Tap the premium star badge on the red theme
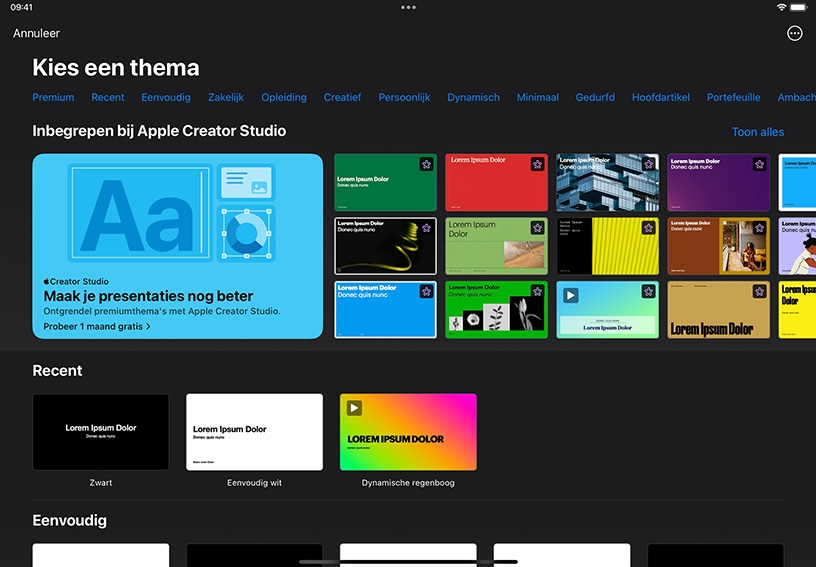Screen dimensions: 816x567 click(537, 165)
